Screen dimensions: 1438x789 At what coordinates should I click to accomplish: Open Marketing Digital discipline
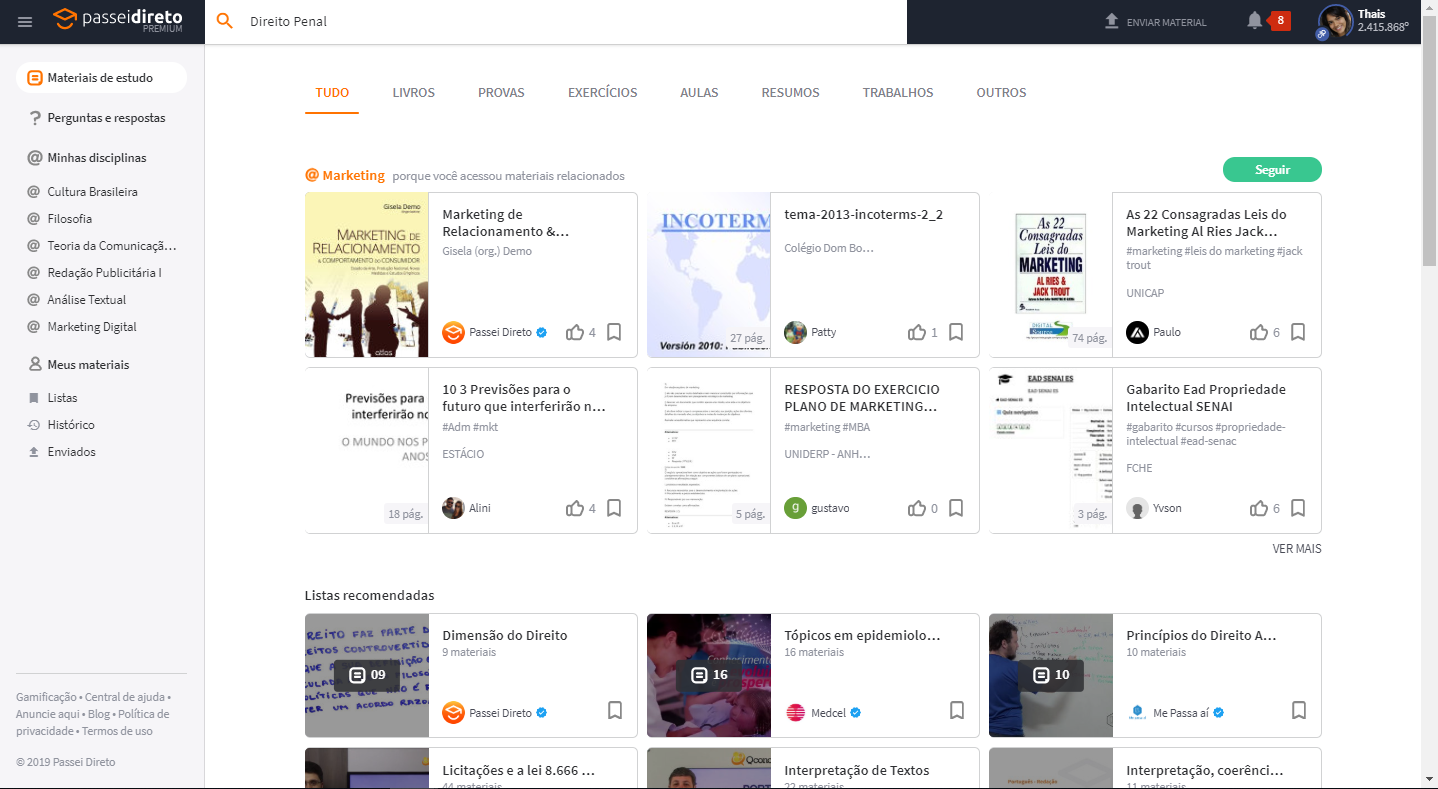[92, 327]
